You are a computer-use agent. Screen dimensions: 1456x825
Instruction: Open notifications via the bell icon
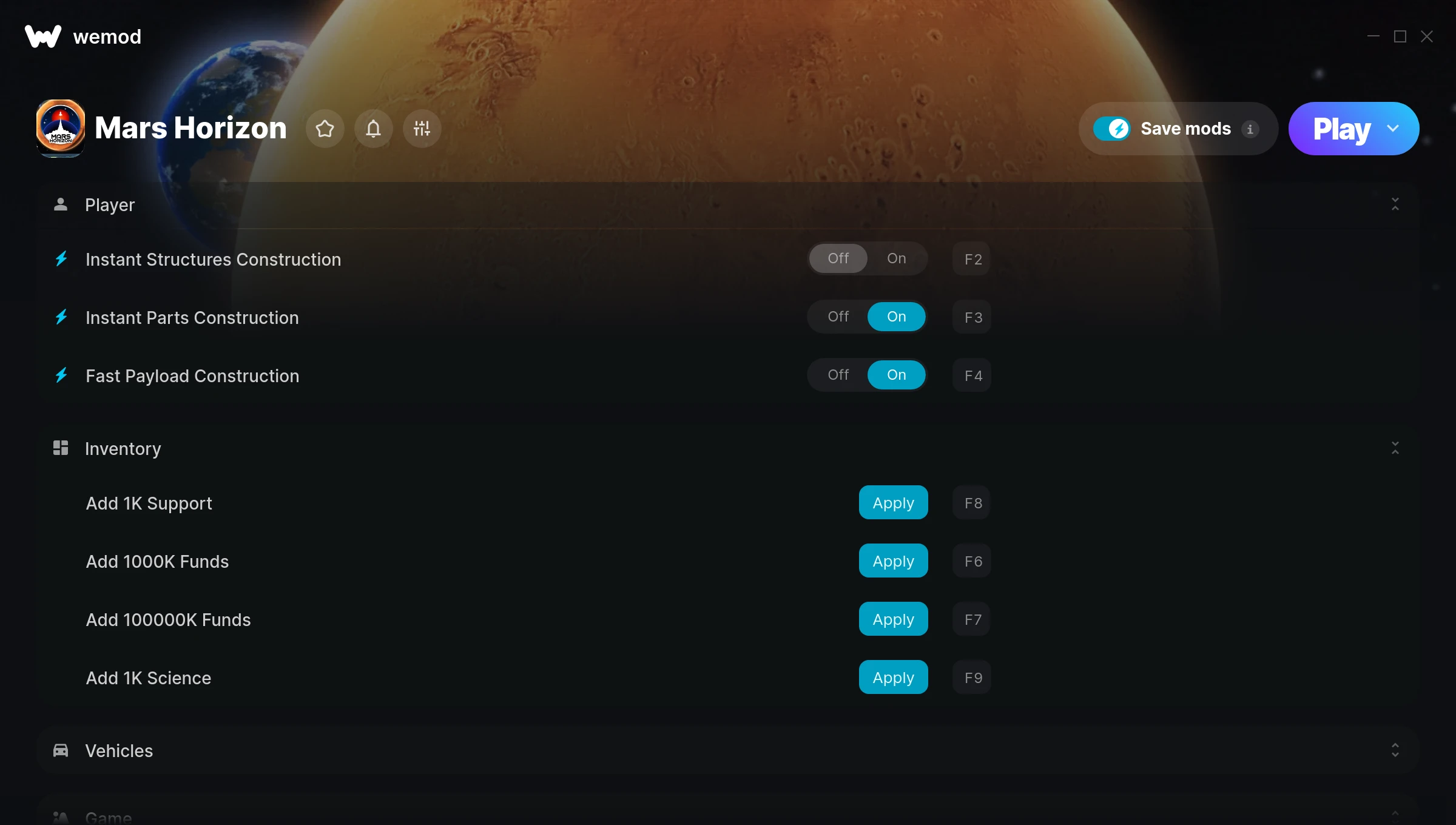click(373, 129)
